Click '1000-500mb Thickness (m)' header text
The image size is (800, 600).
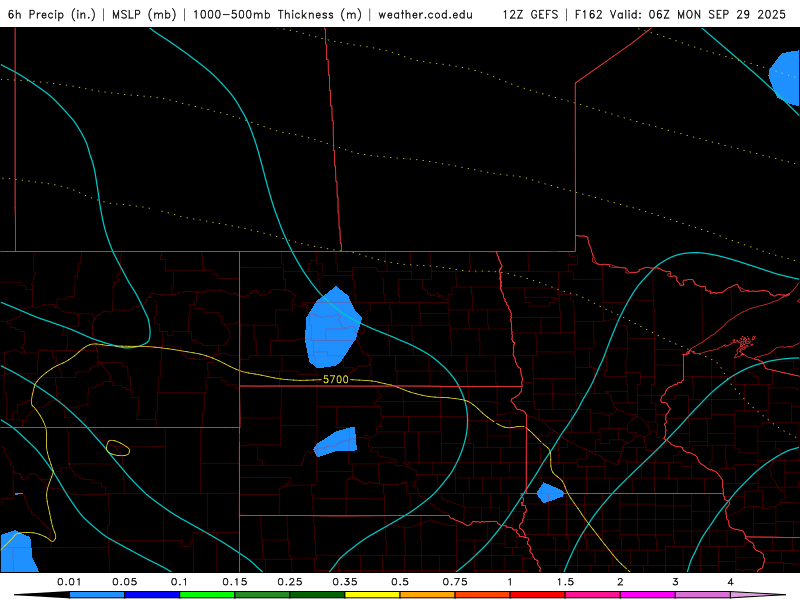[x=277, y=14]
